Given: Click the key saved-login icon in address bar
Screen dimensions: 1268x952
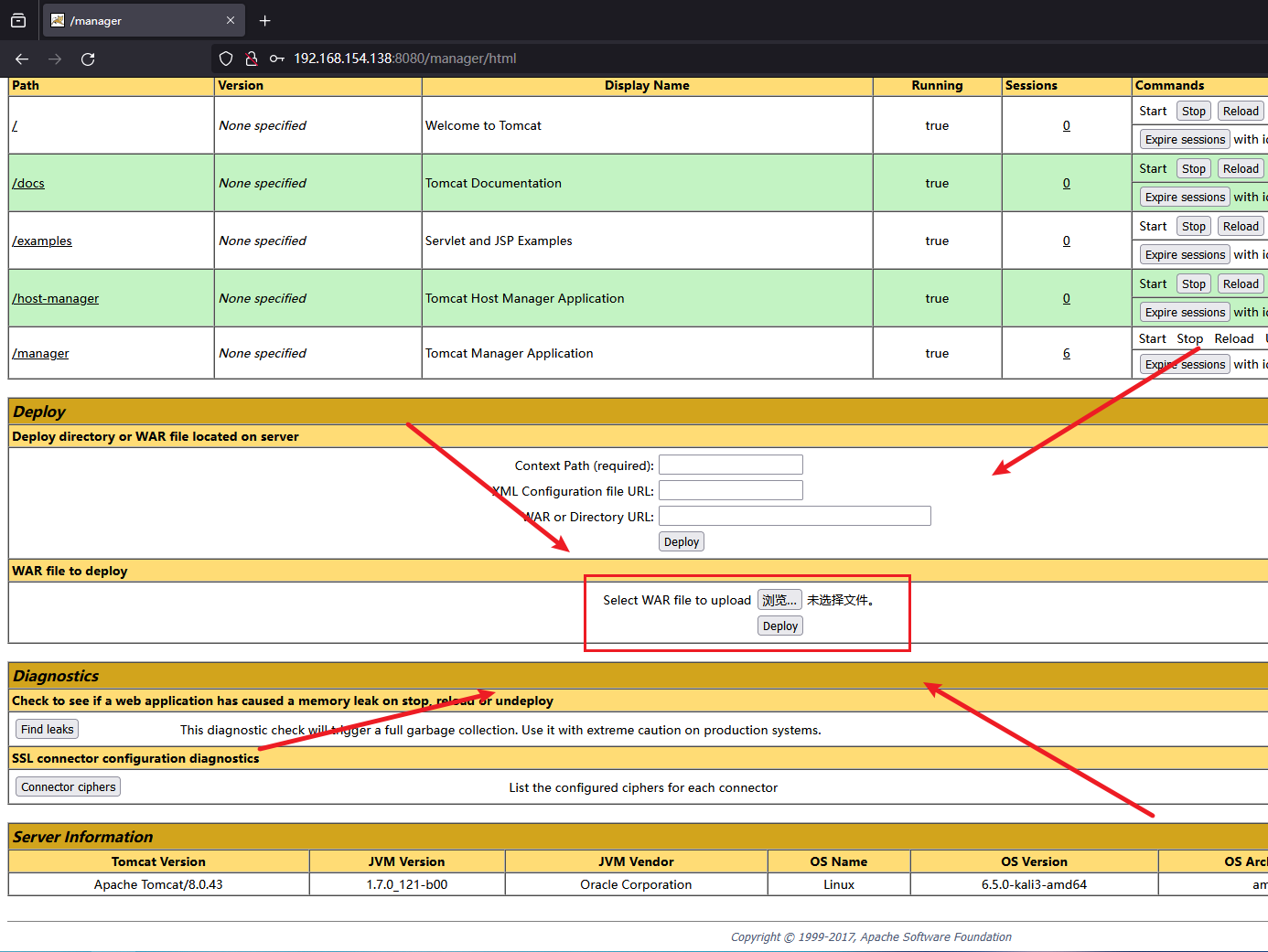Looking at the screenshot, I should pos(276,59).
